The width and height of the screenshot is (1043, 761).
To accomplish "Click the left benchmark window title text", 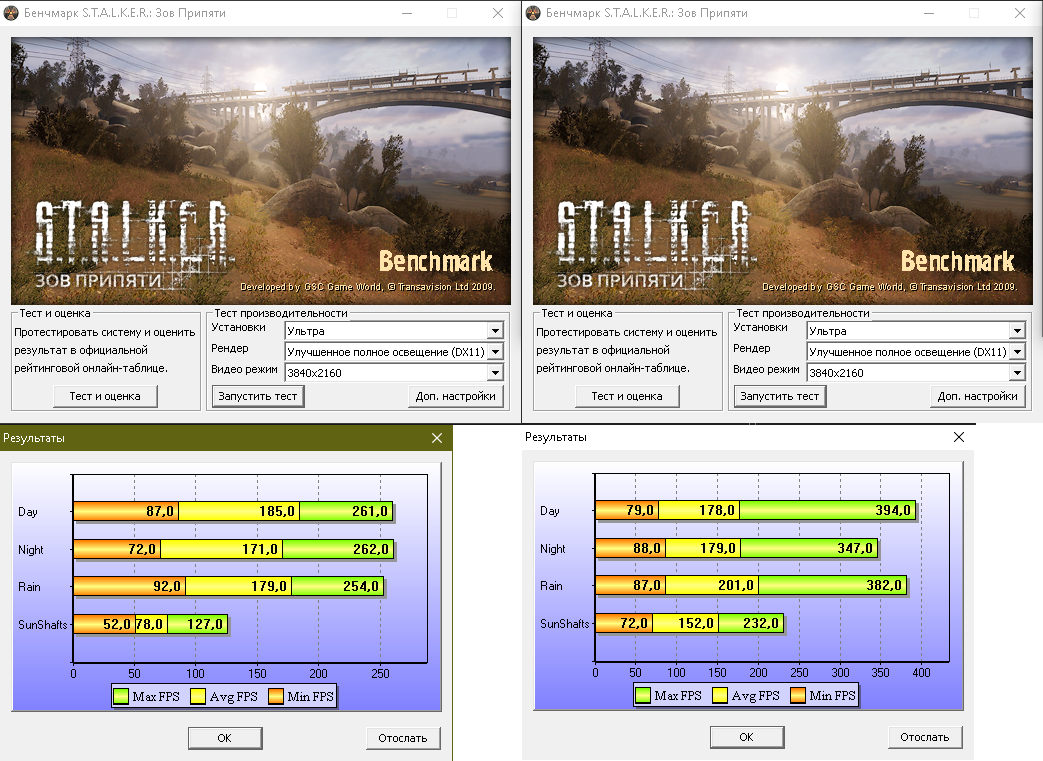I will pos(125,13).
